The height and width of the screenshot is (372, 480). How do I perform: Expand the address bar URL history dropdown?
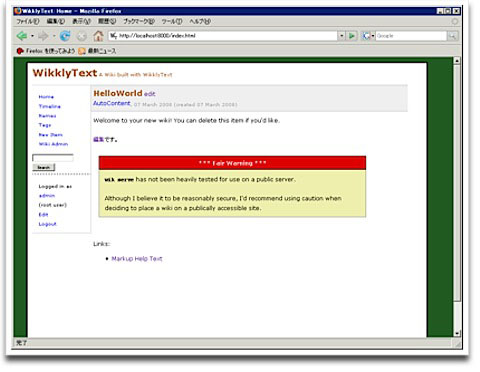tap(342, 36)
